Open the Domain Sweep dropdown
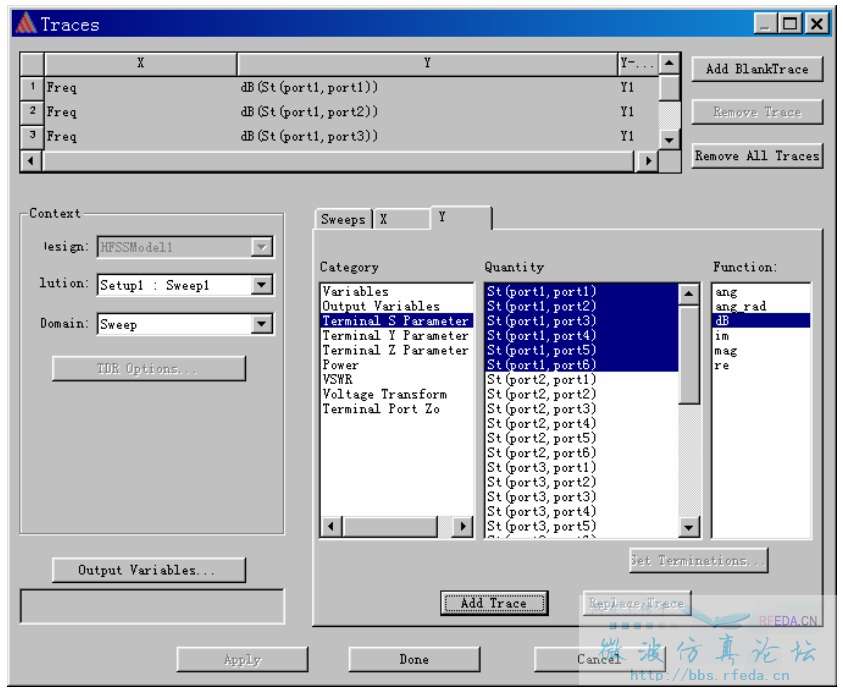The height and width of the screenshot is (690, 843). pyautogui.click(x=262, y=323)
